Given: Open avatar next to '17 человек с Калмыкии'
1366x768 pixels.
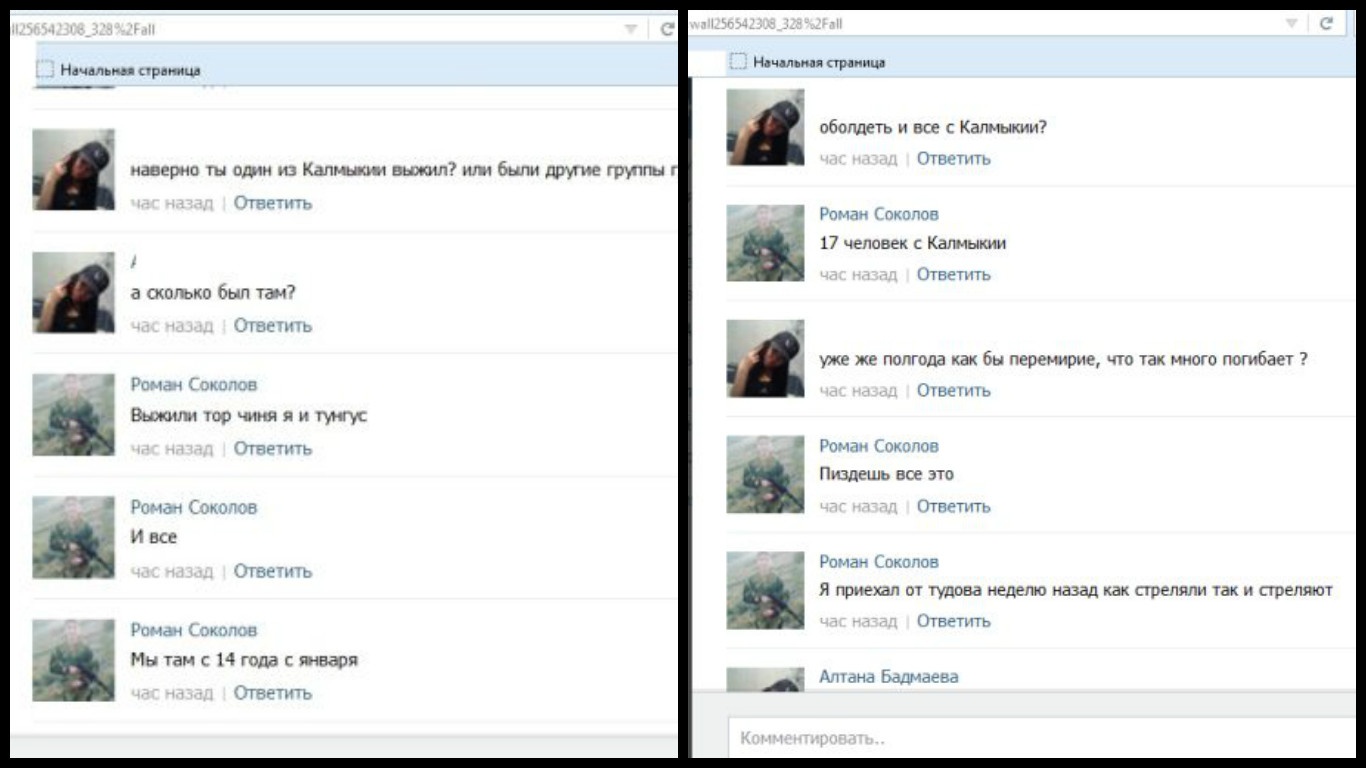Looking at the screenshot, I should pos(765,243).
